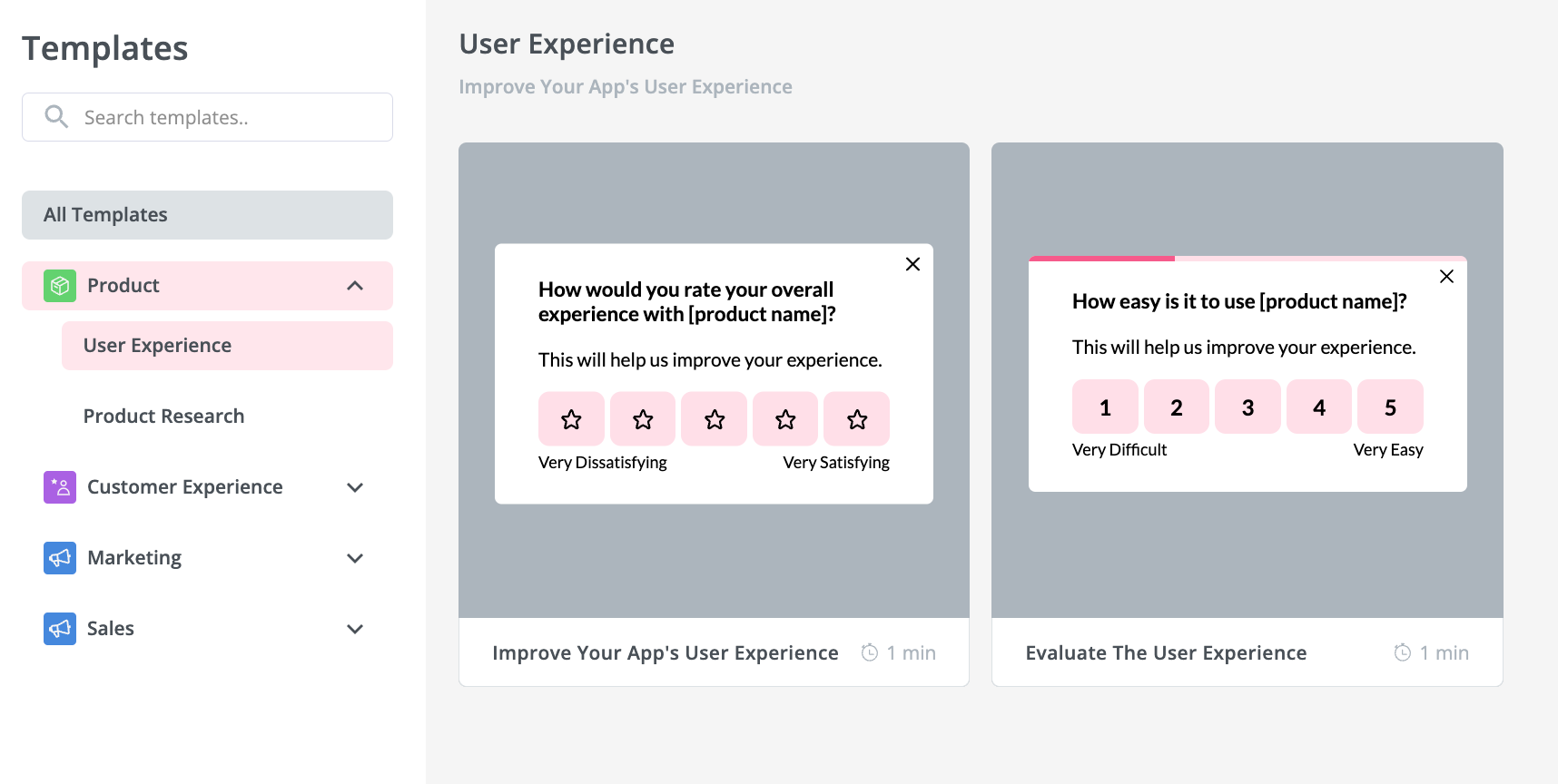
Task: Click the purple Customer Experience icon
Action: (x=60, y=487)
